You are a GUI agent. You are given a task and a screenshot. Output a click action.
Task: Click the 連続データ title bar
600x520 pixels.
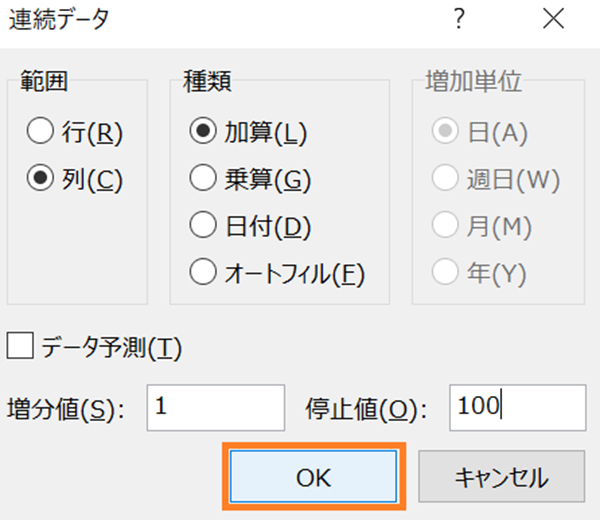click(x=200, y=19)
